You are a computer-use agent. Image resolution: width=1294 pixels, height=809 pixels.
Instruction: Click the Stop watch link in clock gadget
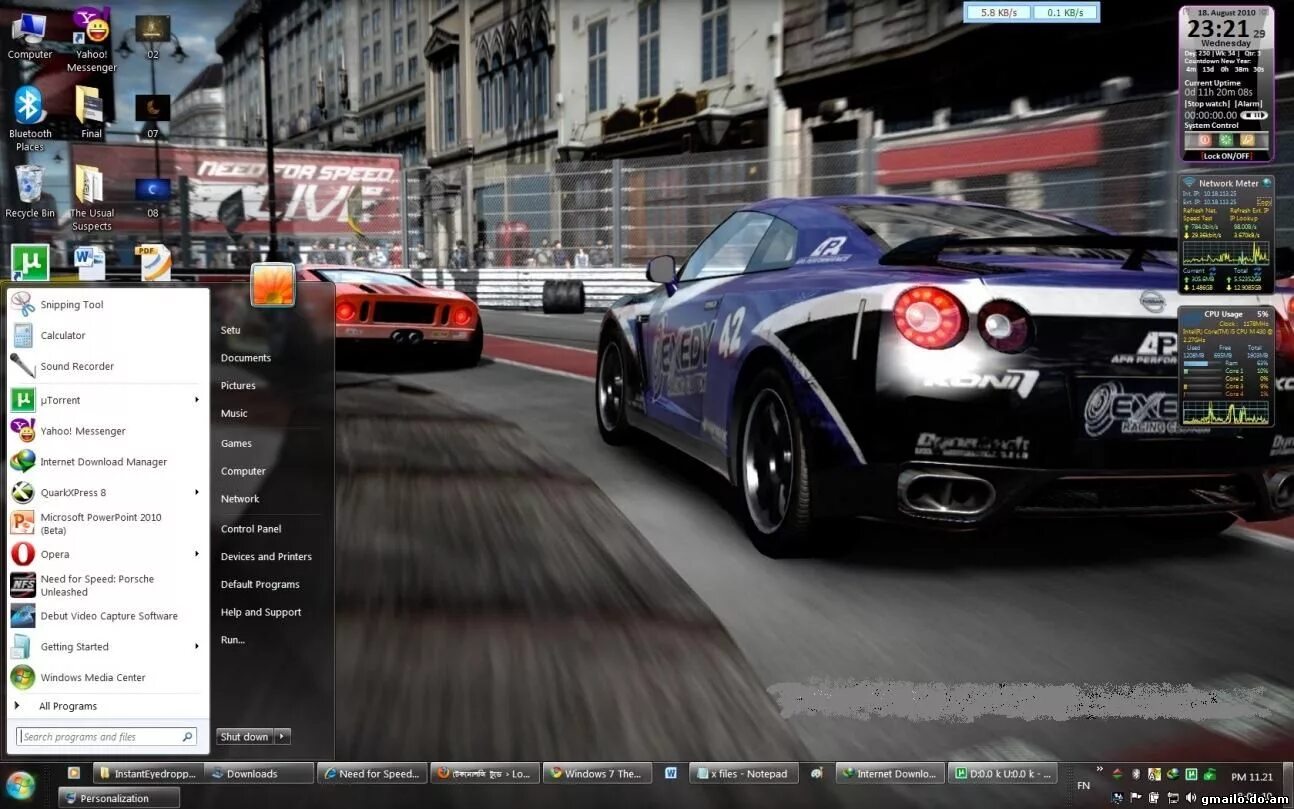(x=1208, y=104)
